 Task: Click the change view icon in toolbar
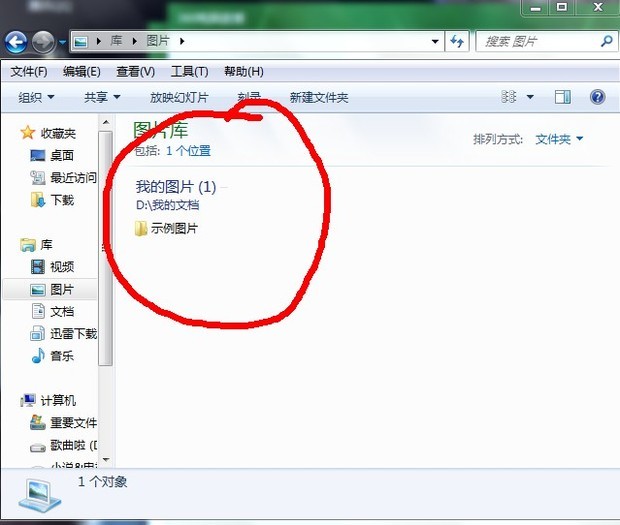pos(508,96)
